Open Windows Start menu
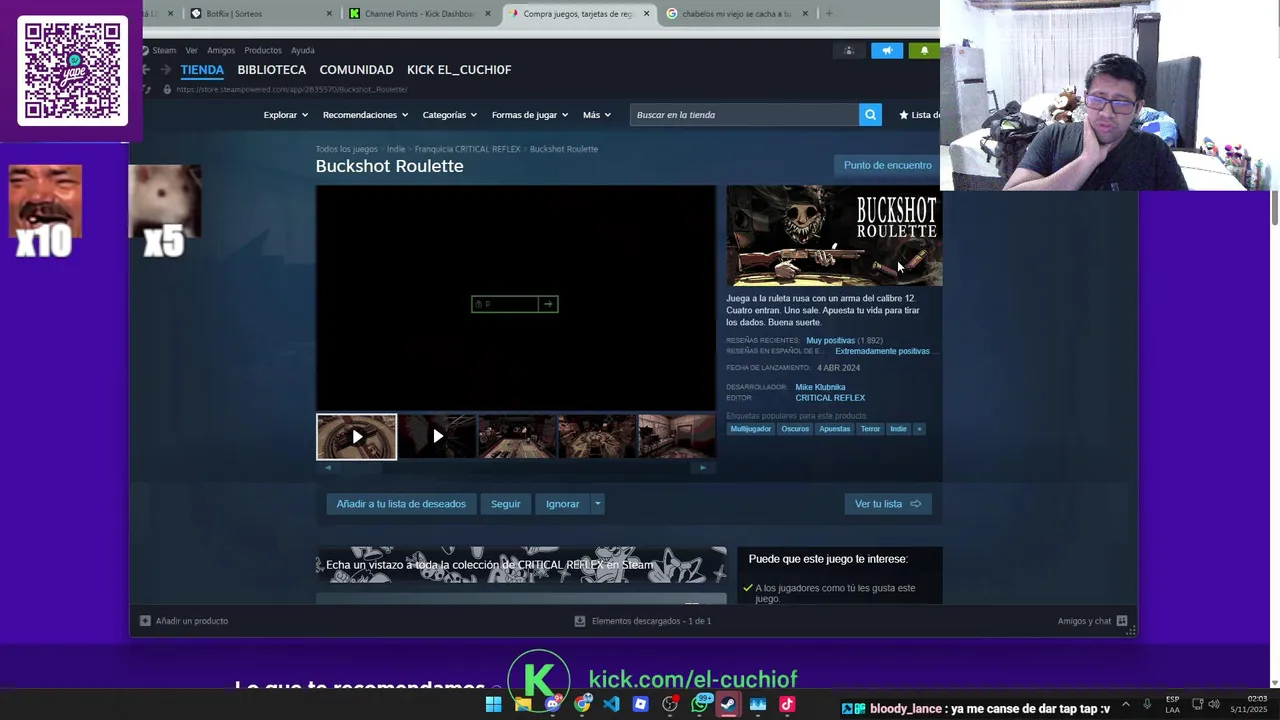This screenshot has height=720, width=1280. (493, 704)
